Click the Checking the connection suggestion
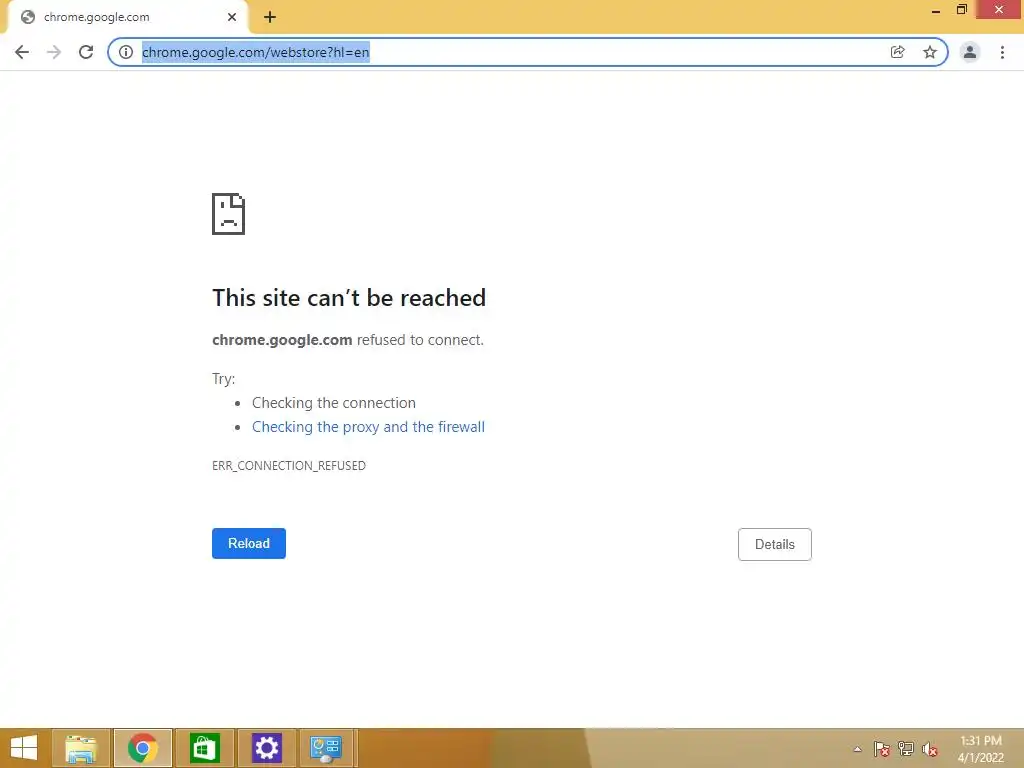This screenshot has height=768, width=1024. [334, 403]
